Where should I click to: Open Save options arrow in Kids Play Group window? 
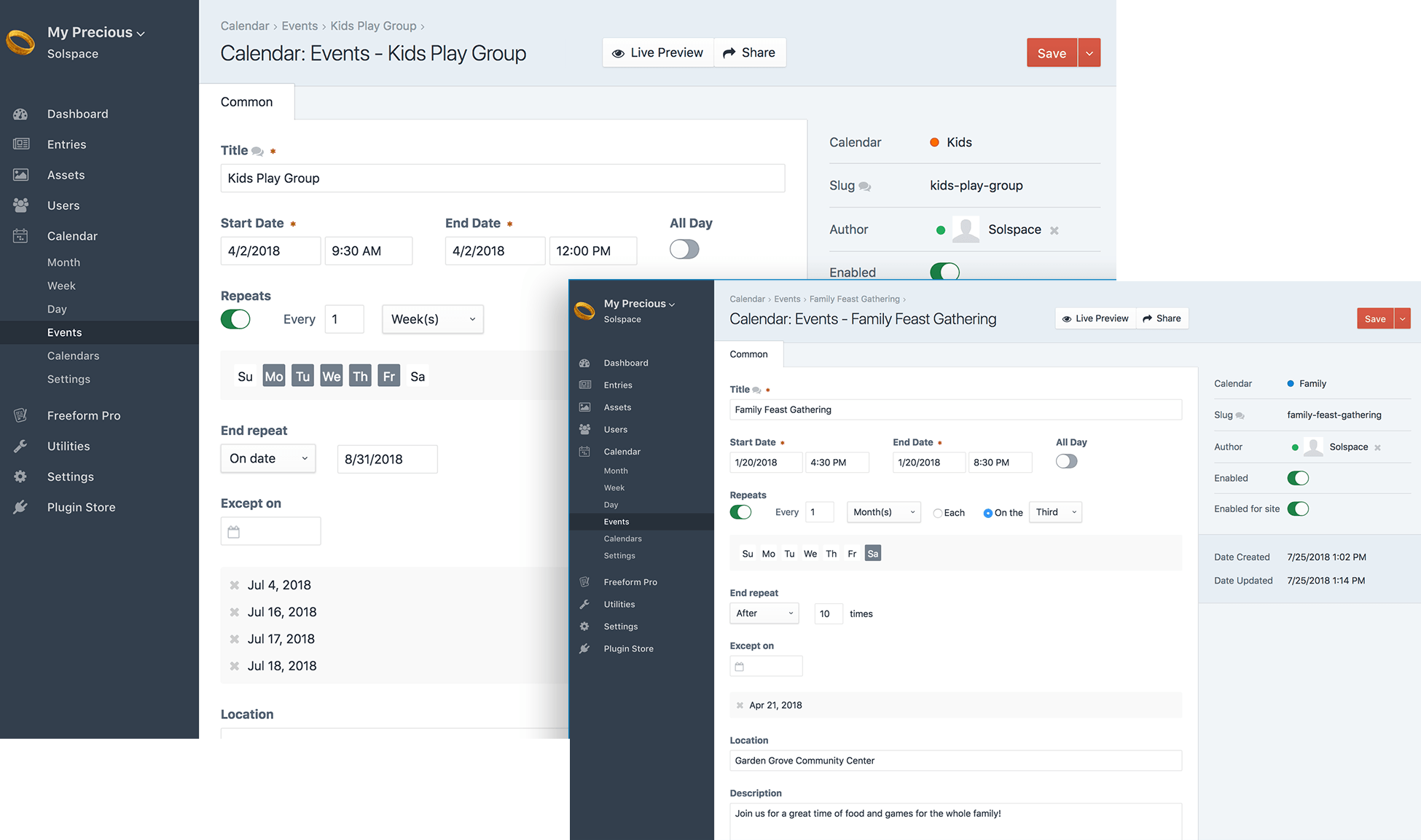1089,52
